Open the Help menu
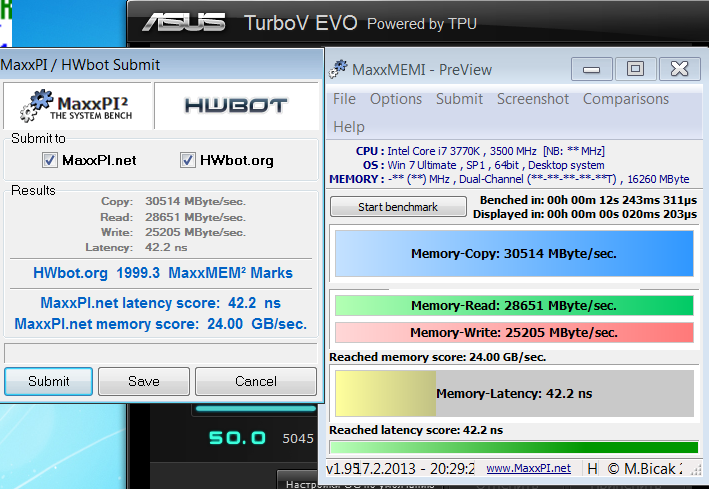Image resolution: width=709 pixels, height=489 pixels. 349,127
